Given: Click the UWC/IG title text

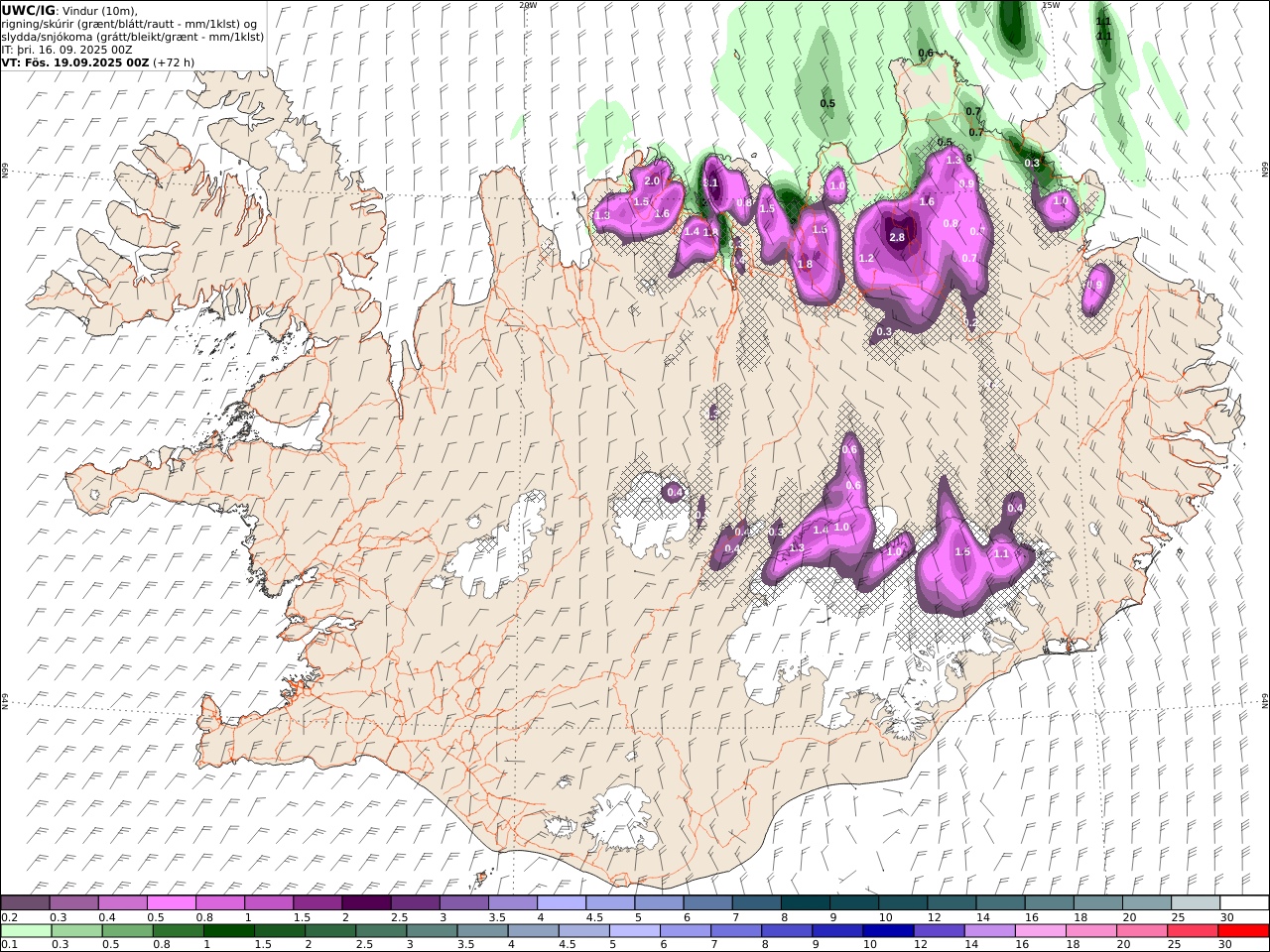Looking at the screenshot, I should click(29, 10).
